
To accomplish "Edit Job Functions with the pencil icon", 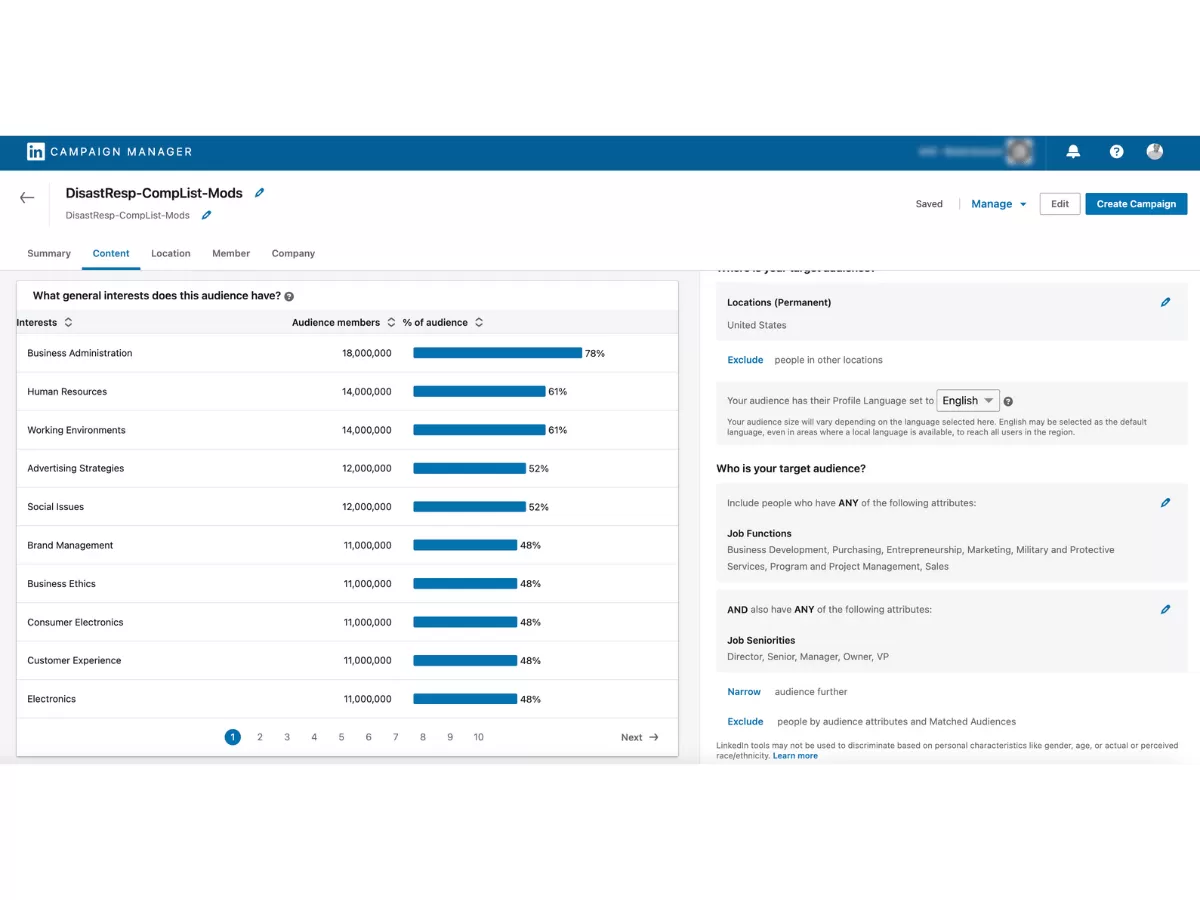I will click(x=1165, y=503).
